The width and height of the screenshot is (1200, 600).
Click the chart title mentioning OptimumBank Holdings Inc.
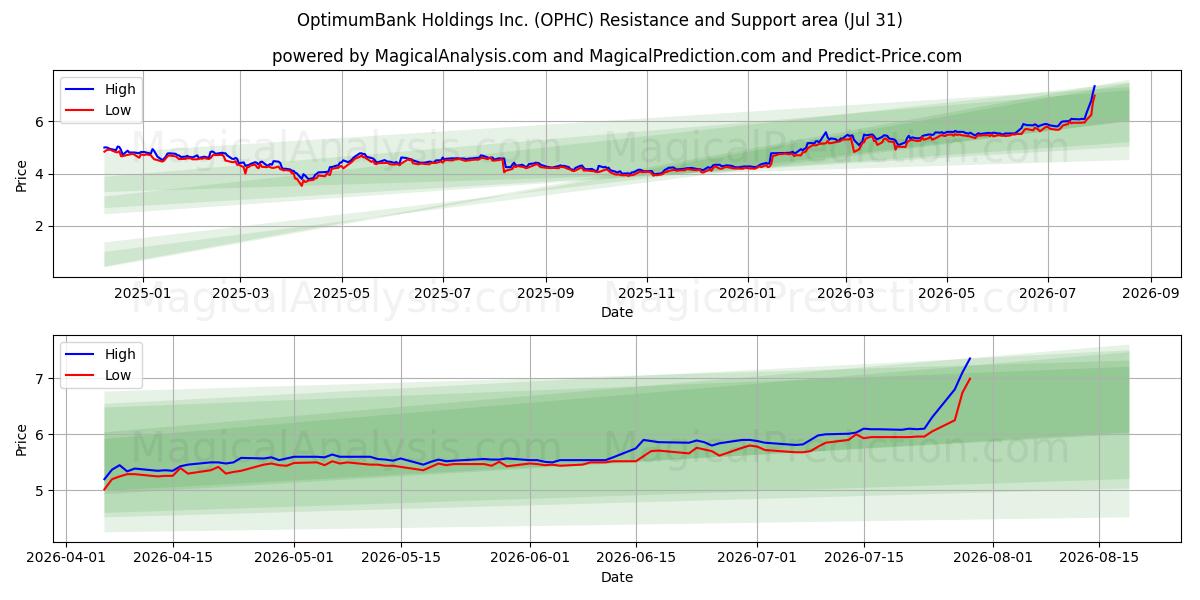pos(600,20)
